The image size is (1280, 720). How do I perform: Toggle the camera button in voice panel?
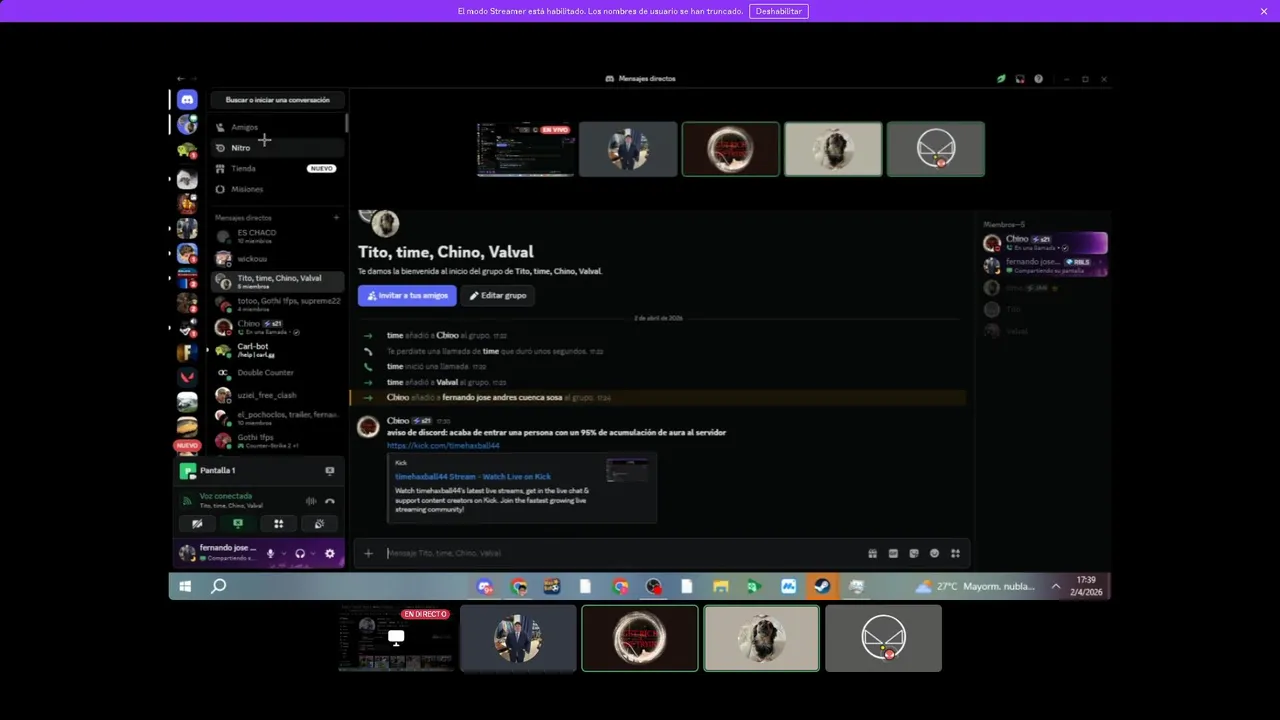point(197,523)
